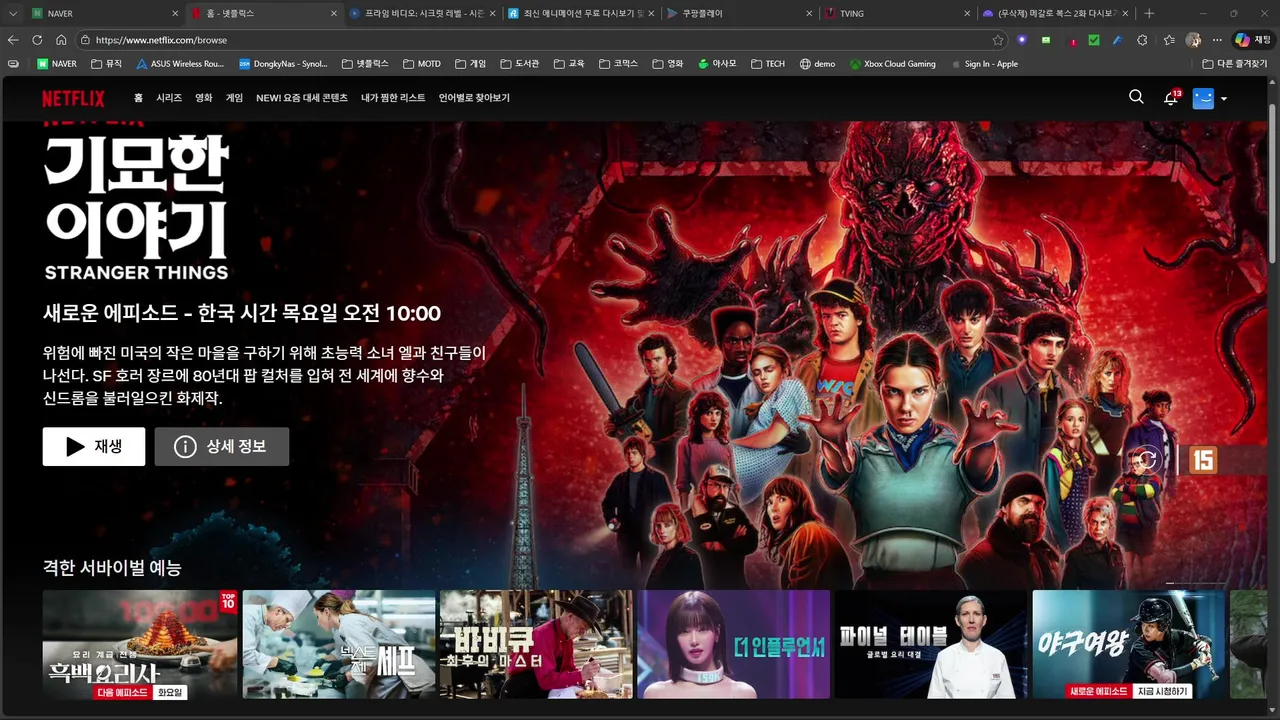Open Netflix search with magnifier icon
The height and width of the screenshot is (720, 1280).
1136,97
